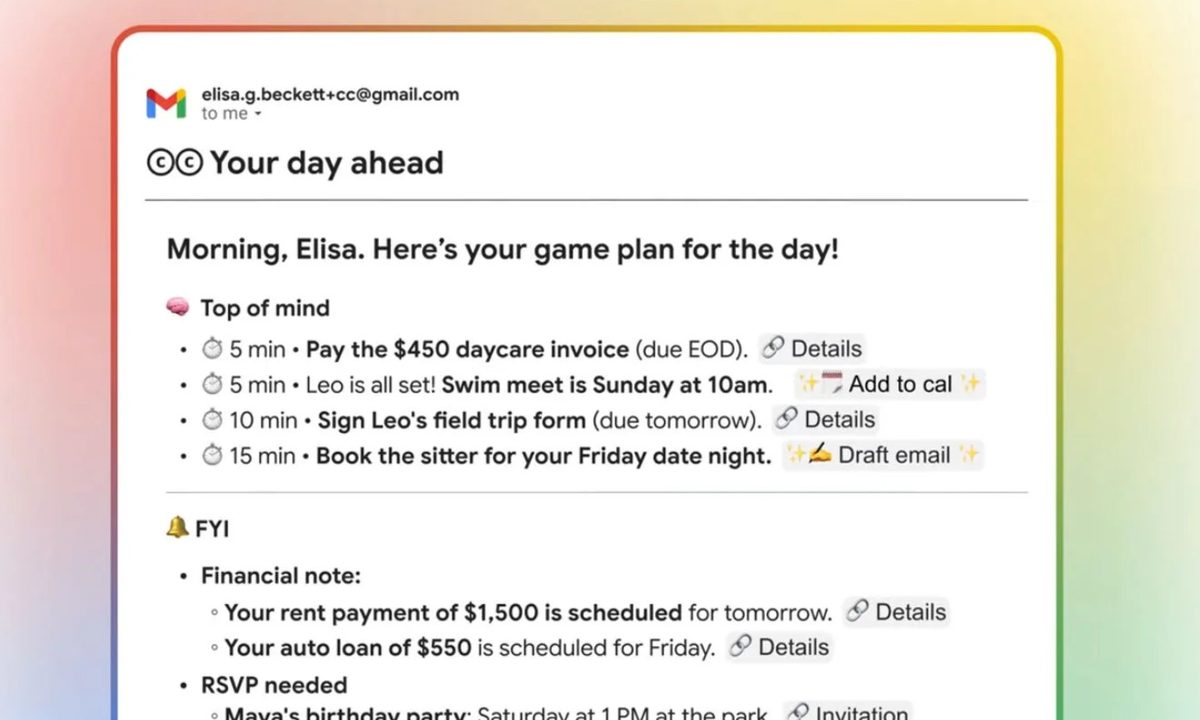Click the bell icon next to FYI
1200x720 pixels.
(177, 527)
